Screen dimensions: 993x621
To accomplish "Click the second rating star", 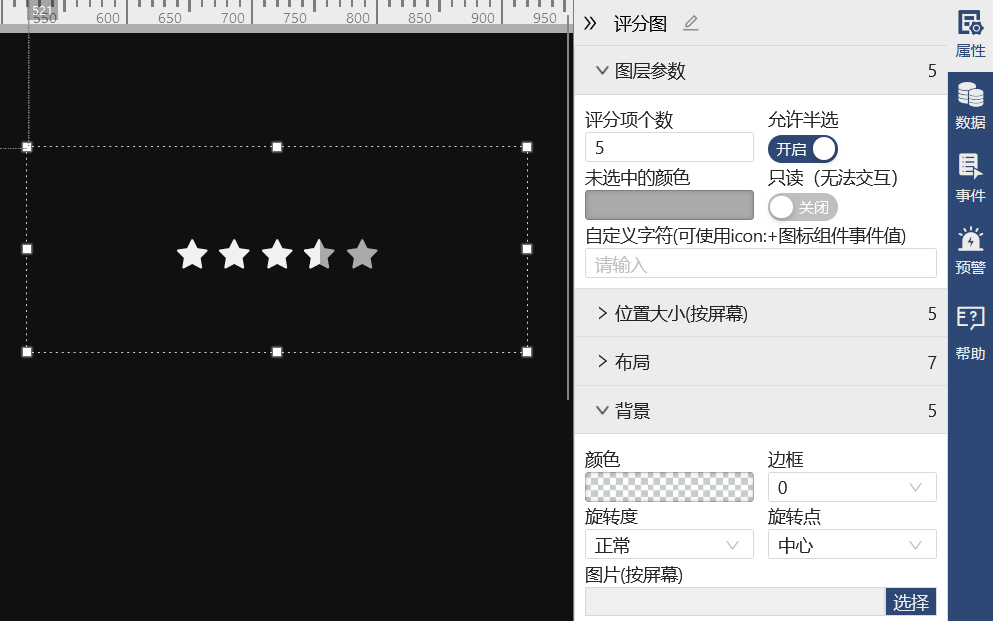I will 234,254.
